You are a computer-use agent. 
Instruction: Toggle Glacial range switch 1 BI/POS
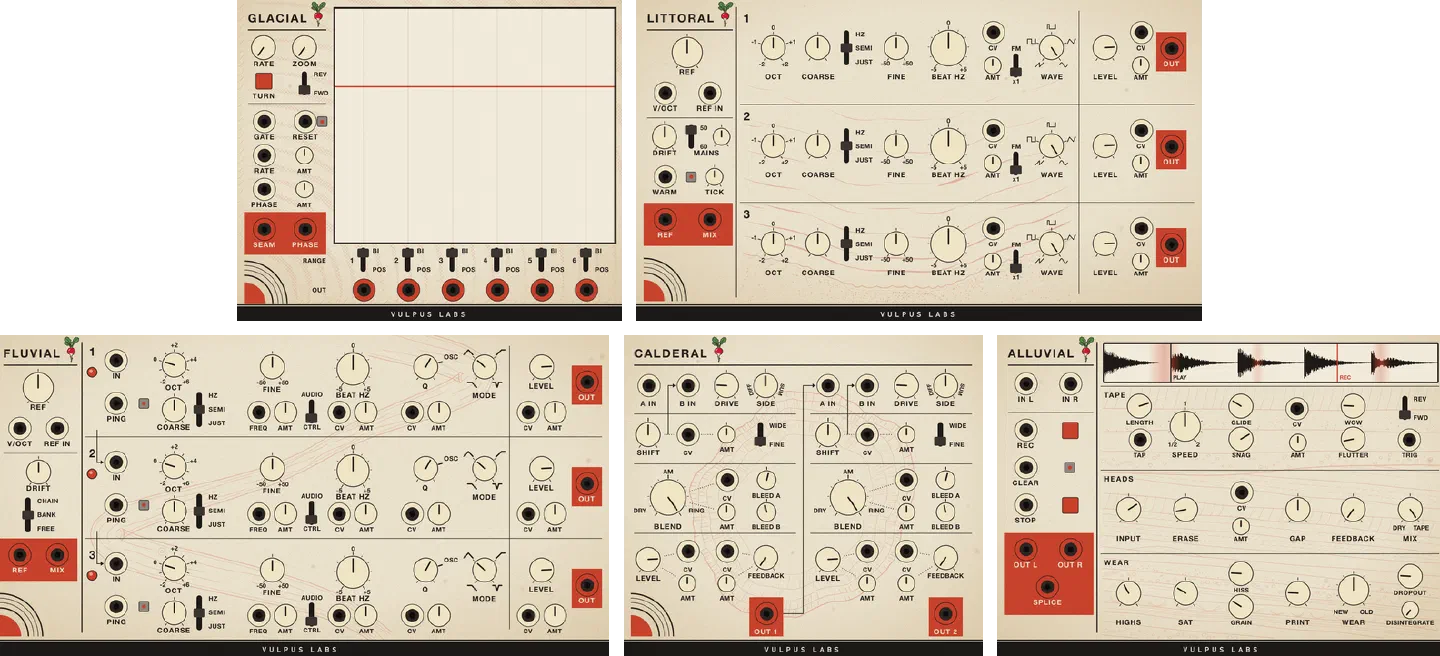point(363,260)
